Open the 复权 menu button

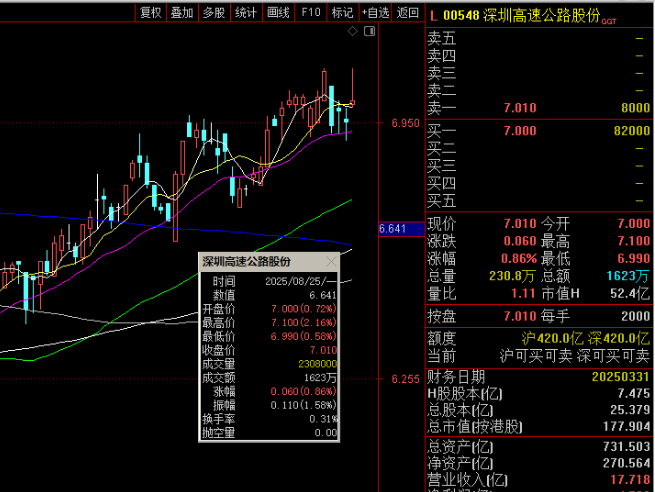150,13
